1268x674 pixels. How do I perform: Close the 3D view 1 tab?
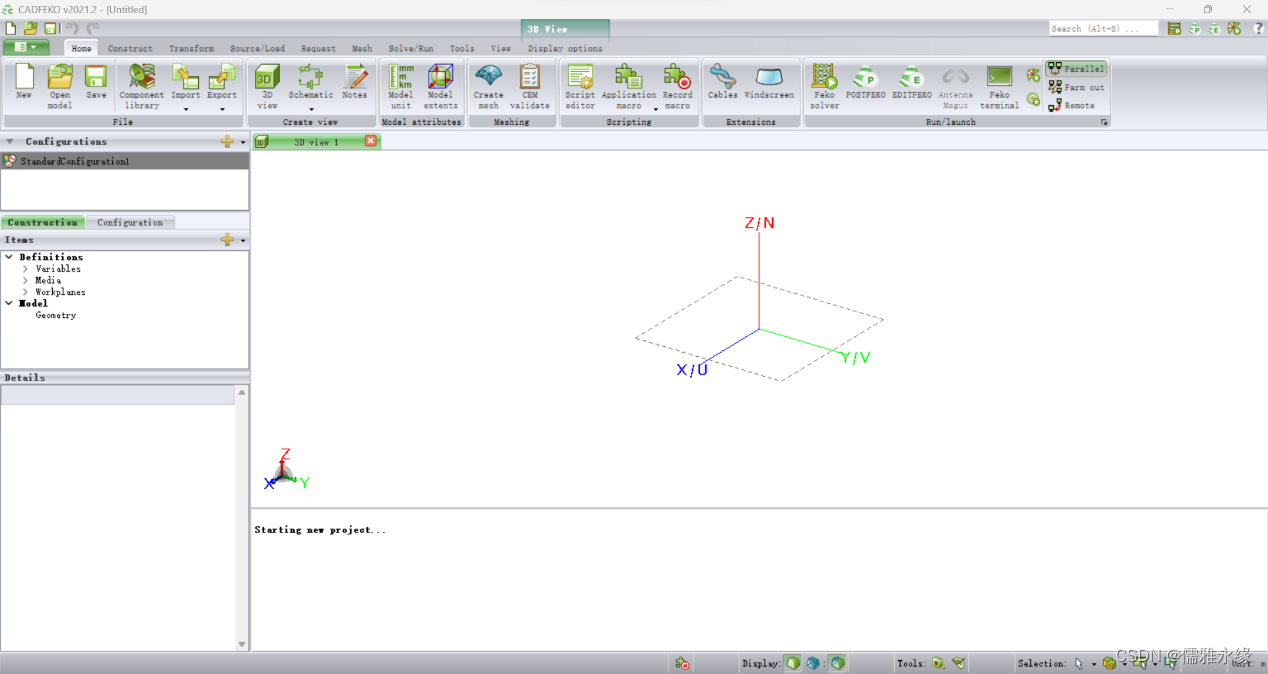click(371, 141)
